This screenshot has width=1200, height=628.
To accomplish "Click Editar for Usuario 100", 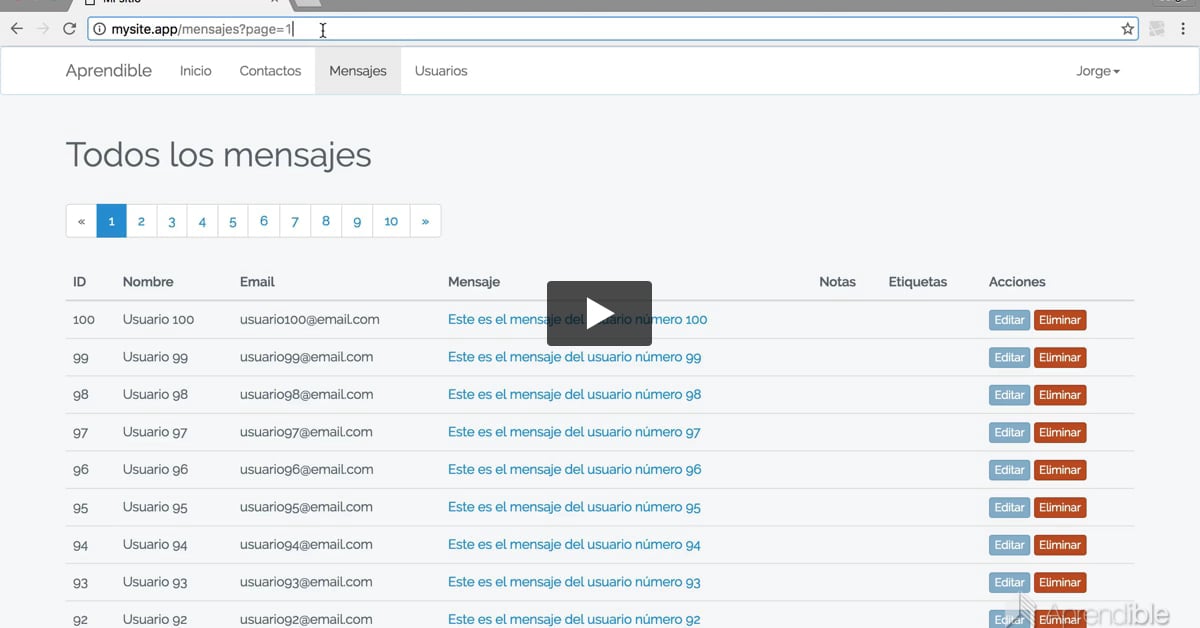I will tap(1009, 320).
